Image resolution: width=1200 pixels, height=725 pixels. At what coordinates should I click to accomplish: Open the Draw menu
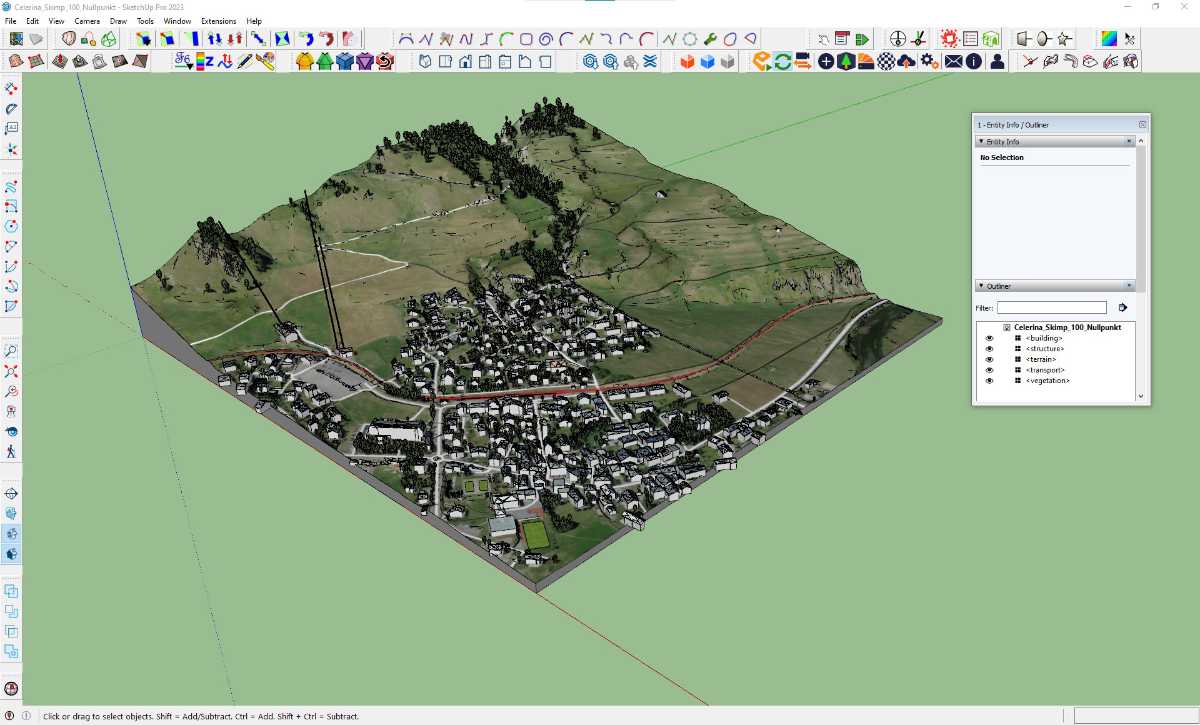coord(118,21)
